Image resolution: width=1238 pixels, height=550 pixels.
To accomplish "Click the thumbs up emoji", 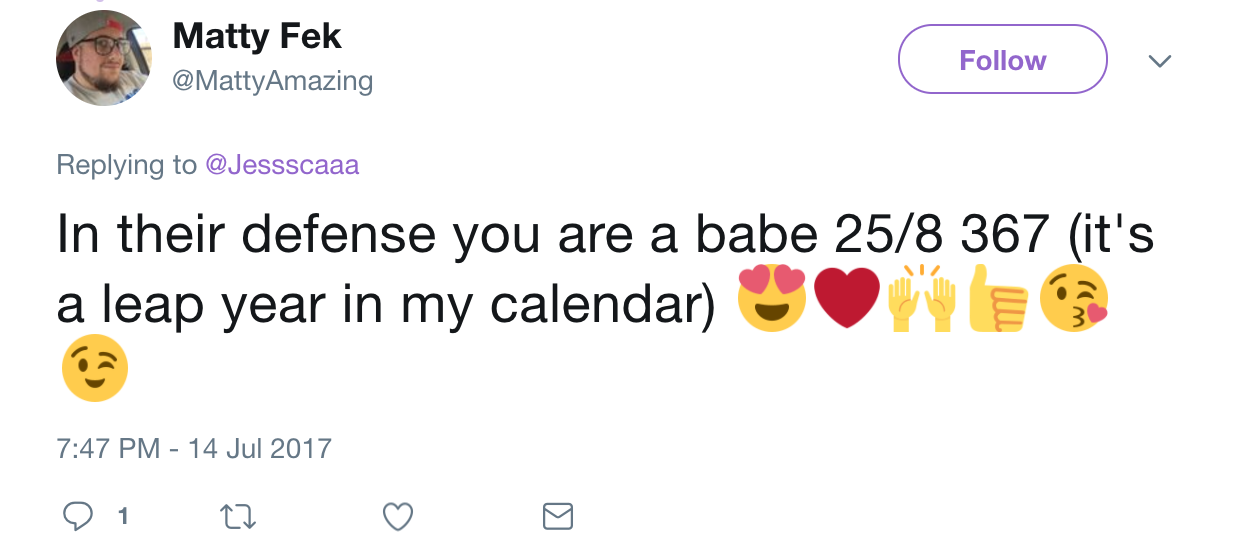I will coord(996,299).
